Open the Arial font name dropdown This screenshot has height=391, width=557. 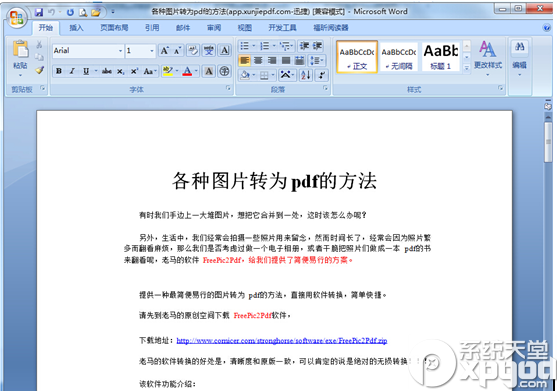click(x=120, y=51)
